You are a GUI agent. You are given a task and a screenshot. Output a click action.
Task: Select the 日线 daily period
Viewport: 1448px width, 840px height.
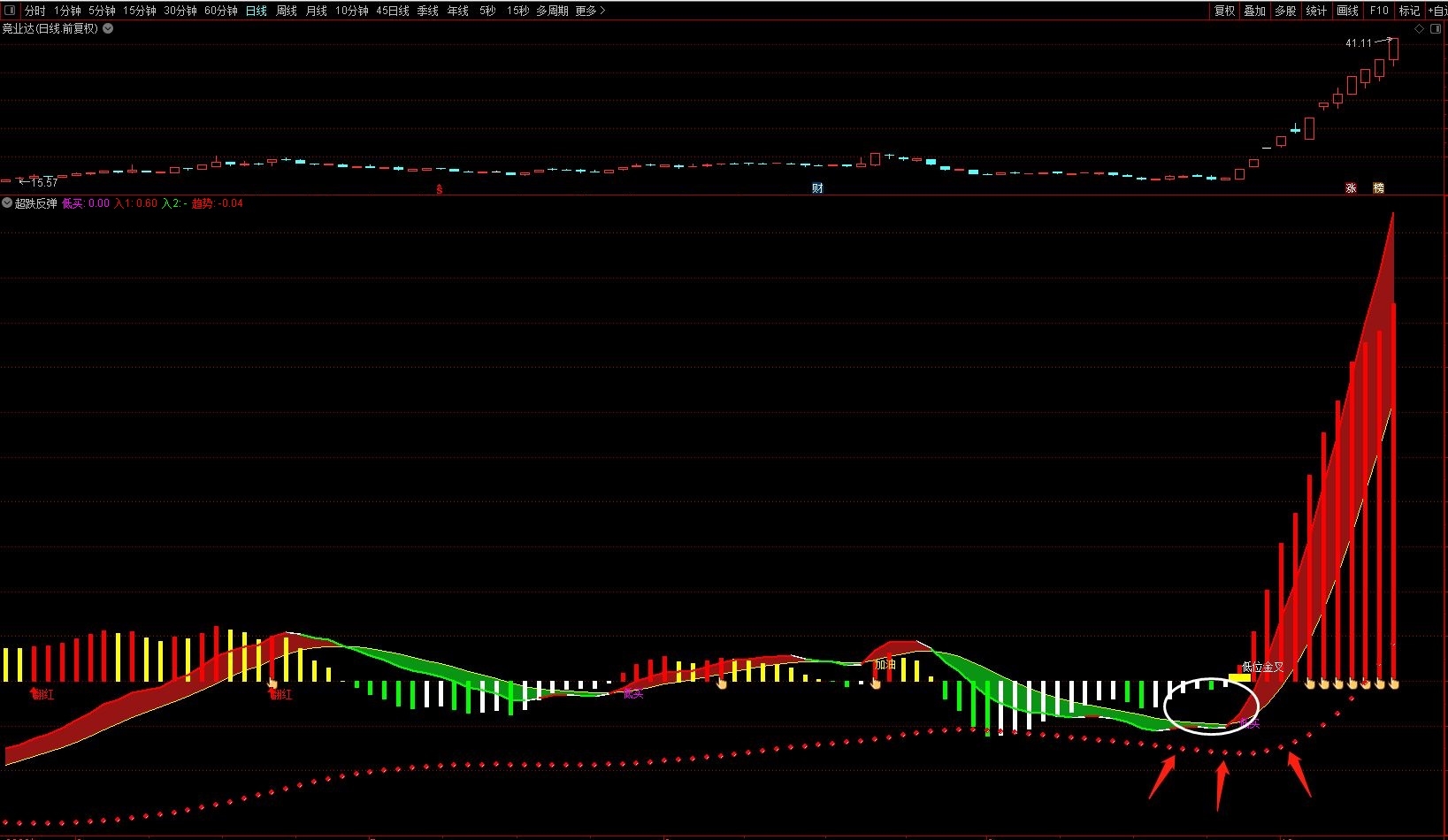(257, 11)
